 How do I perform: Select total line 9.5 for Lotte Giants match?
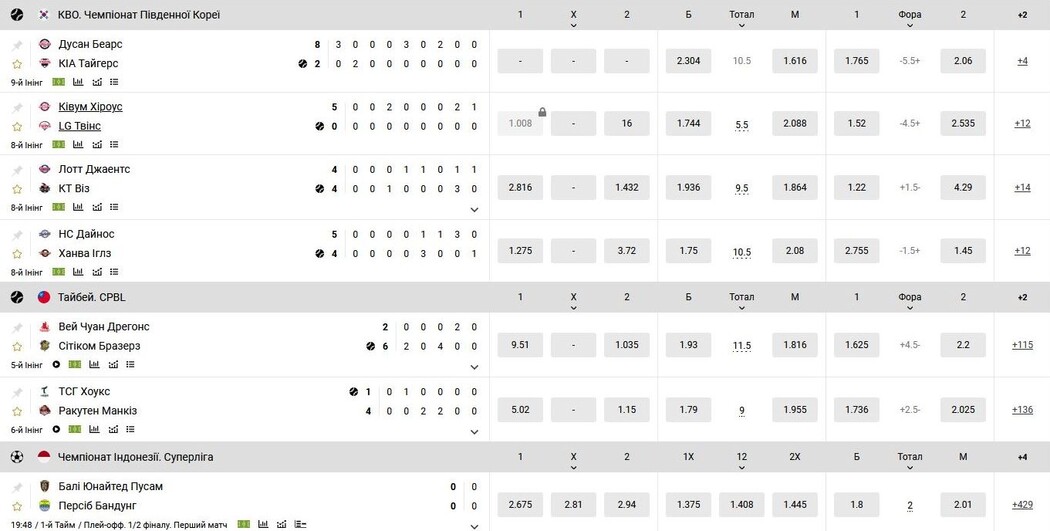741,188
